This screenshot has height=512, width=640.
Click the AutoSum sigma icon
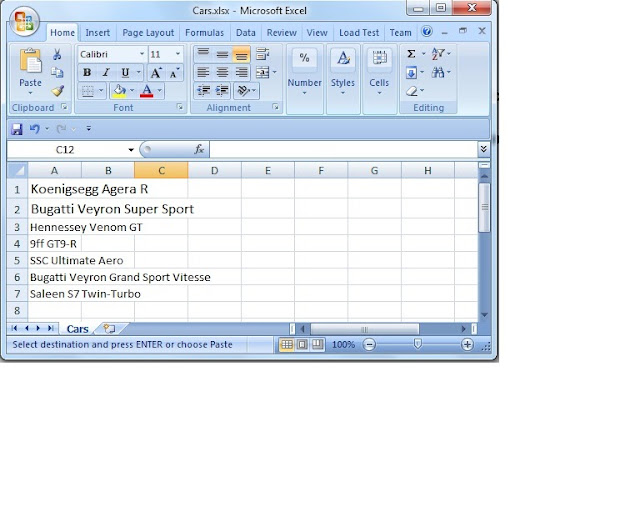click(x=411, y=54)
